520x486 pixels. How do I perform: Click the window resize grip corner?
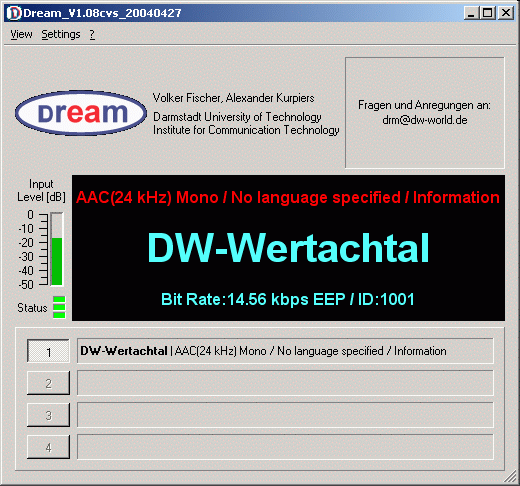(x=510, y=477)
